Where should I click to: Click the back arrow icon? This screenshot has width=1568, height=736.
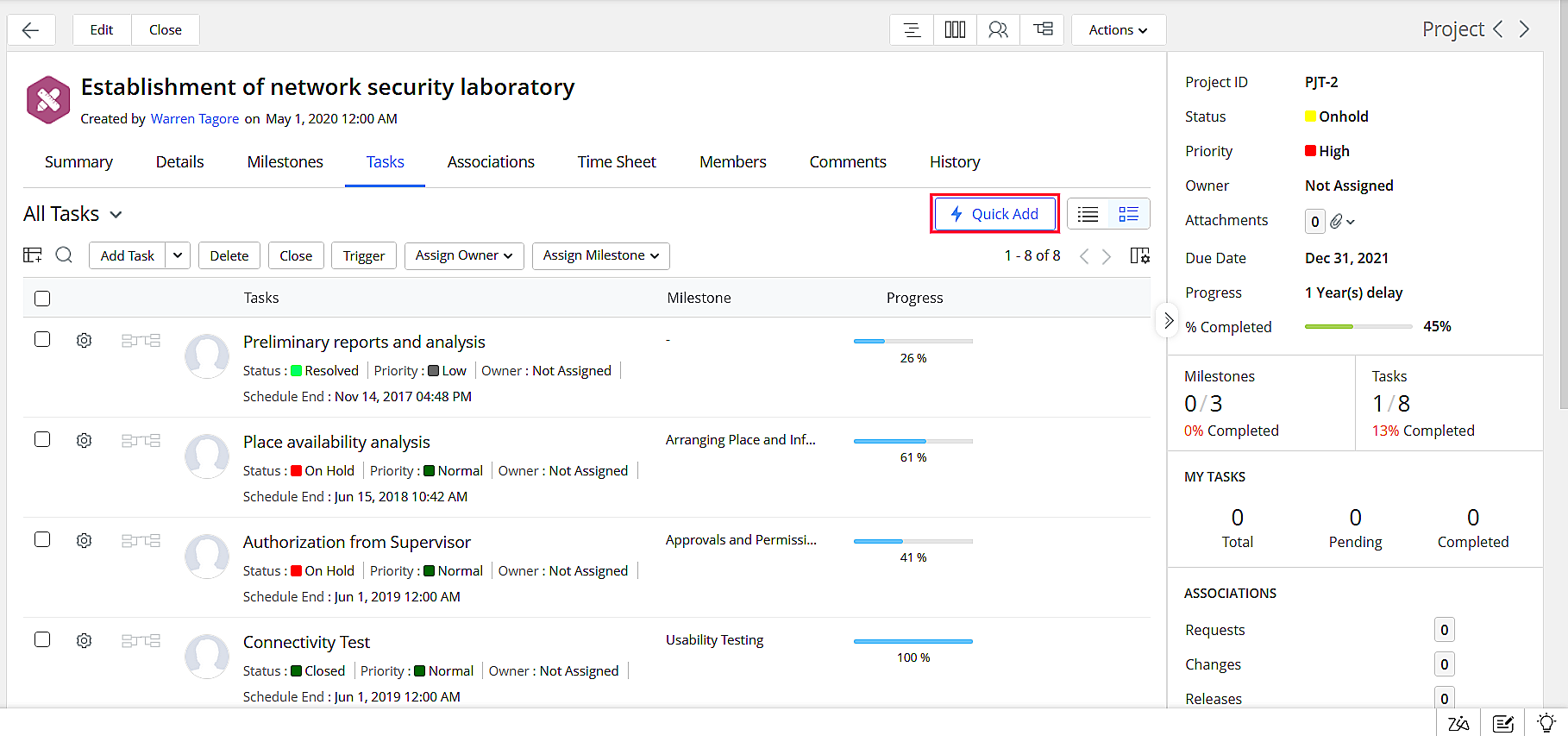coord(31,30)
